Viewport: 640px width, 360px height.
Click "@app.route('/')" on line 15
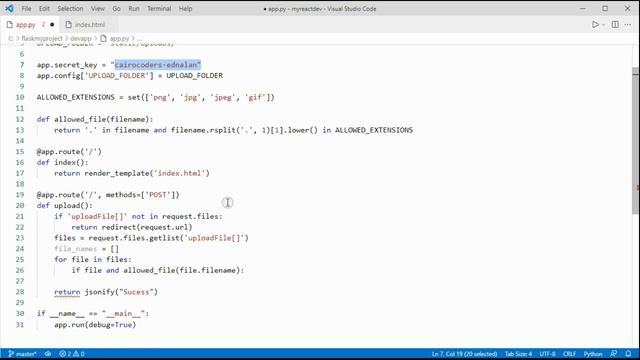pyautogui.click(x=69, y=151)
